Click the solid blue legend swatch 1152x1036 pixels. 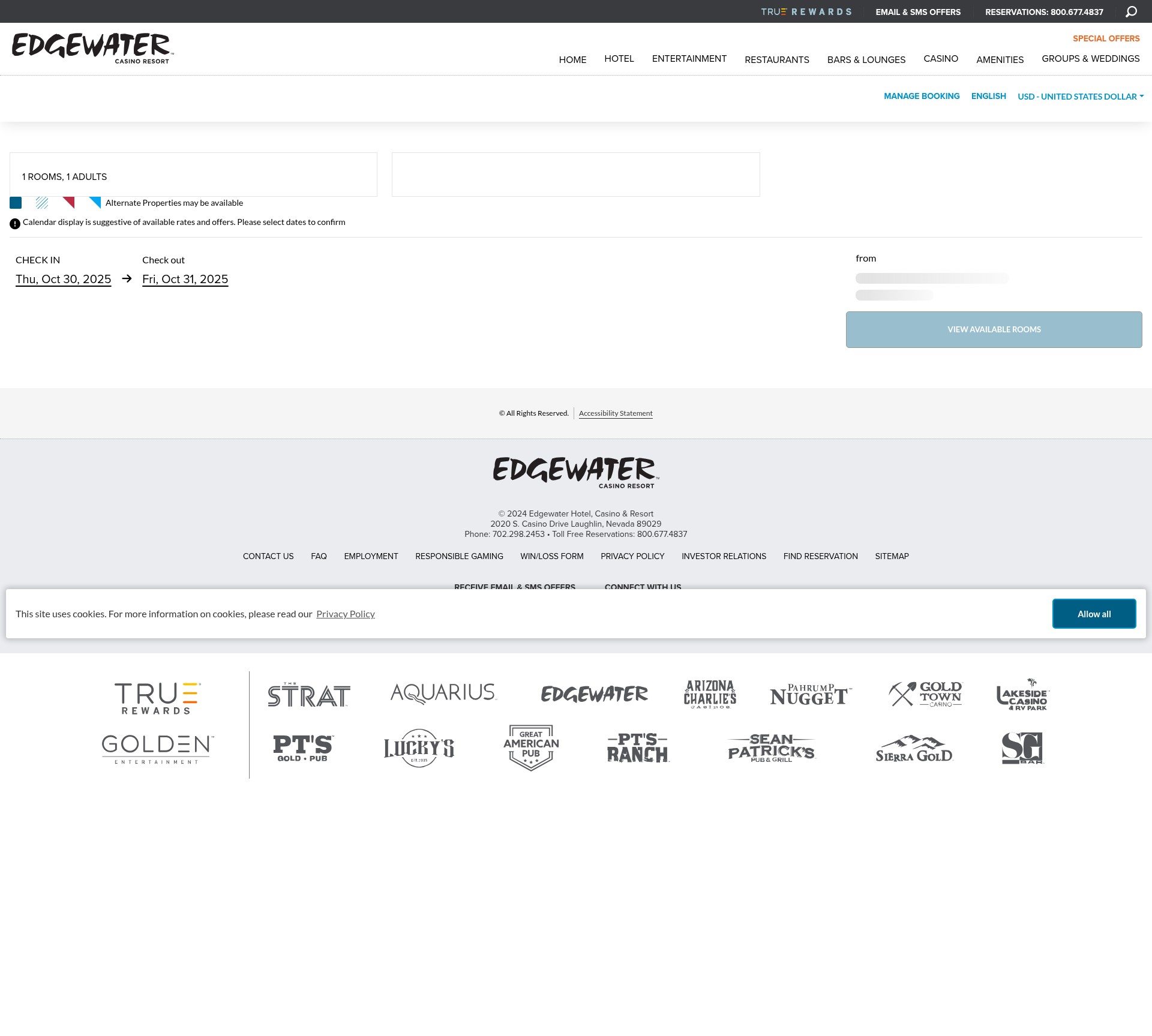point(16,203)
